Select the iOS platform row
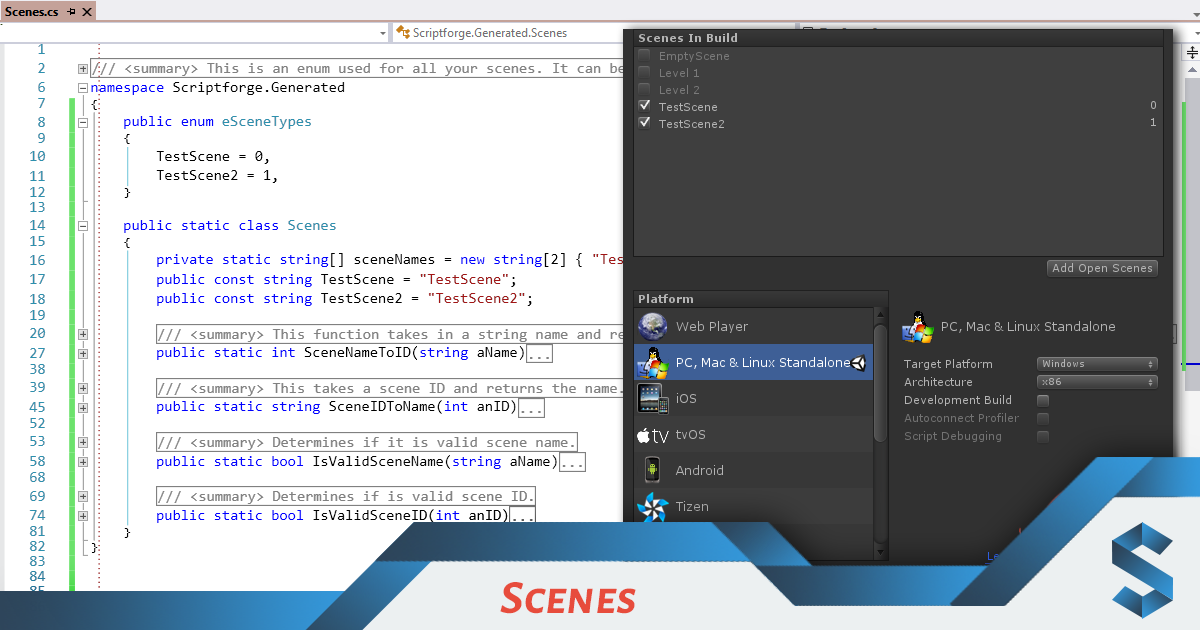Viewport: 1200px width, 630px height. pyautogui.click(x=753, y=398)
